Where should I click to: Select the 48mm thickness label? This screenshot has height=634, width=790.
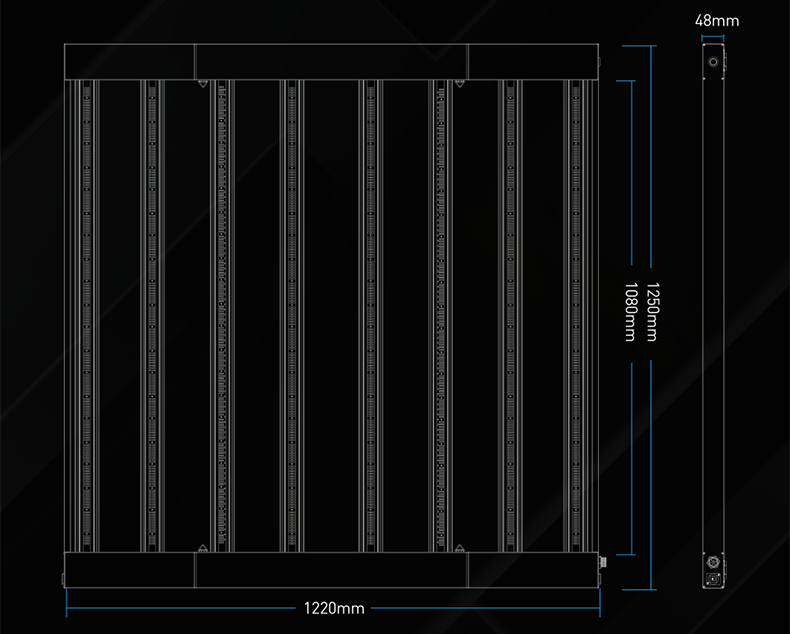tap(717, 20)
